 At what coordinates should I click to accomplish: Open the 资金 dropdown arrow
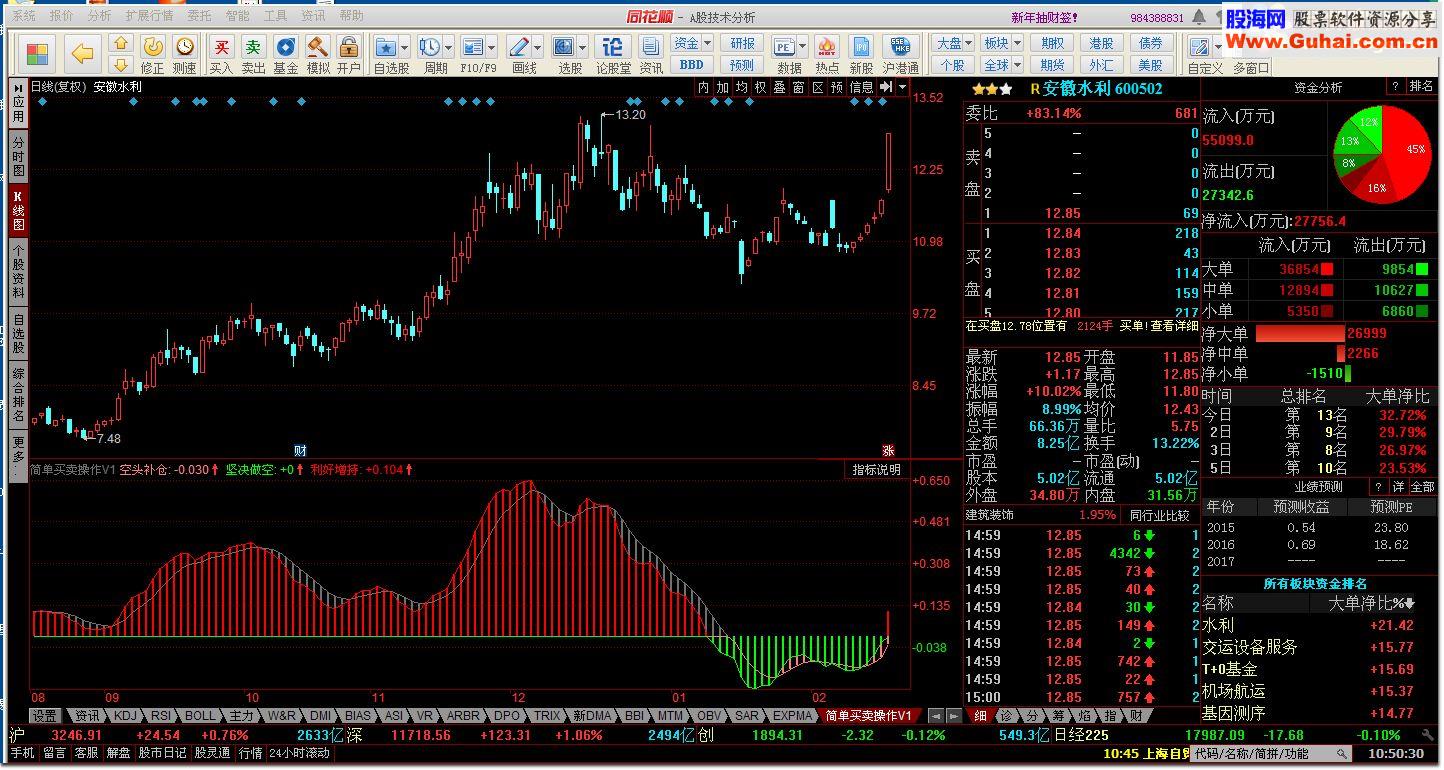click(707, 44)
